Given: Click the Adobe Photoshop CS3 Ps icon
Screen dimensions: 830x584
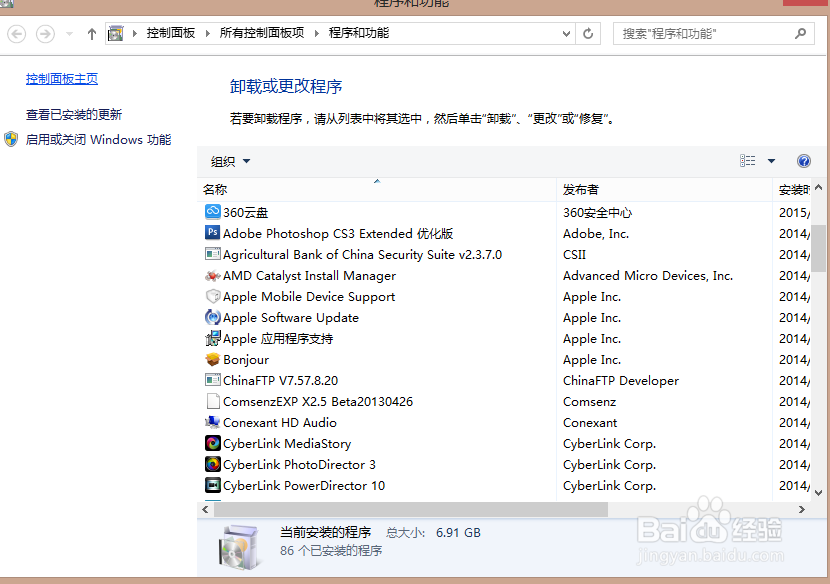Looking at the screenshot, I should tap(212, 232).
